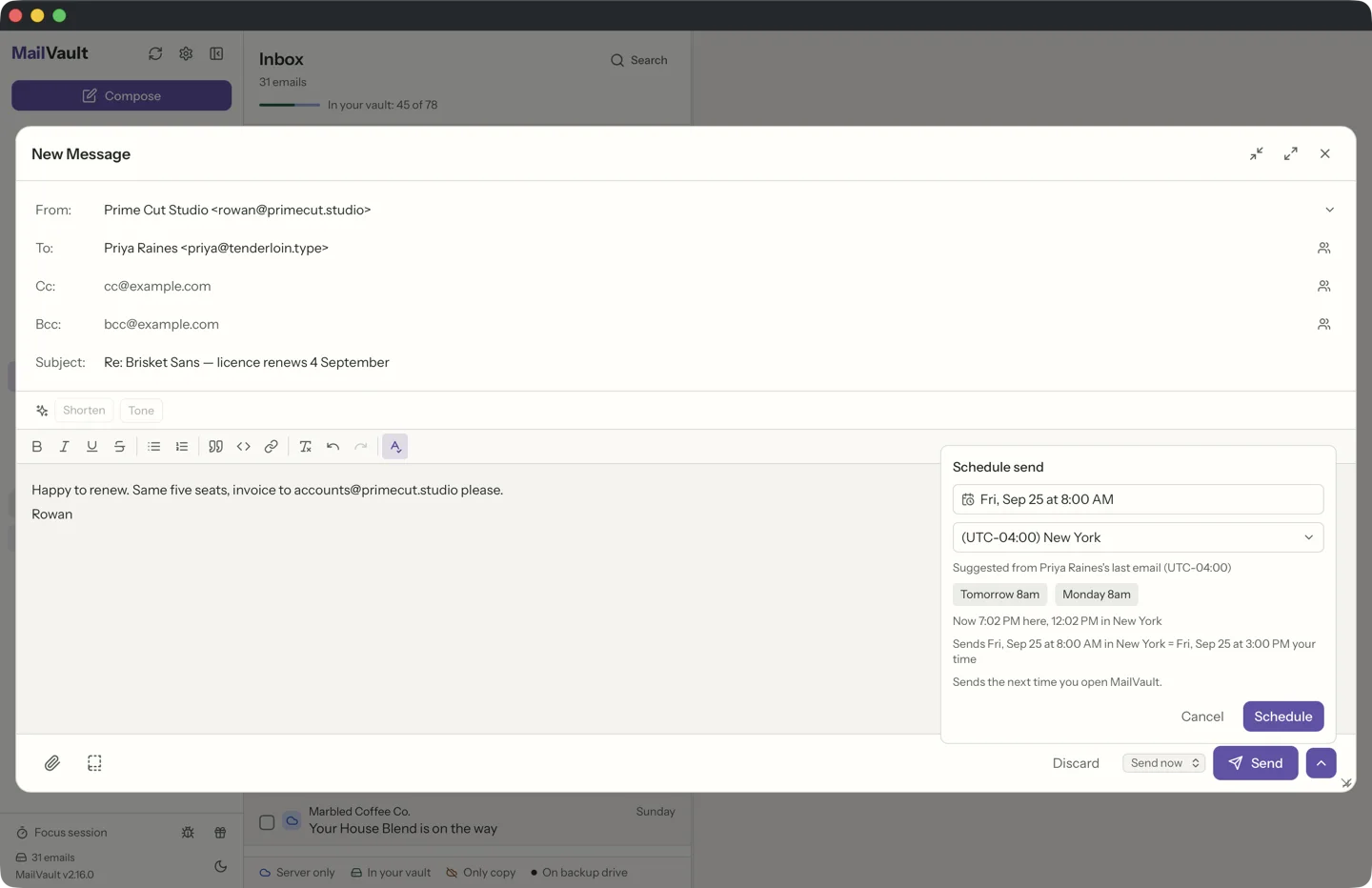
Task: Apply italic formatting
Action: 65,447
